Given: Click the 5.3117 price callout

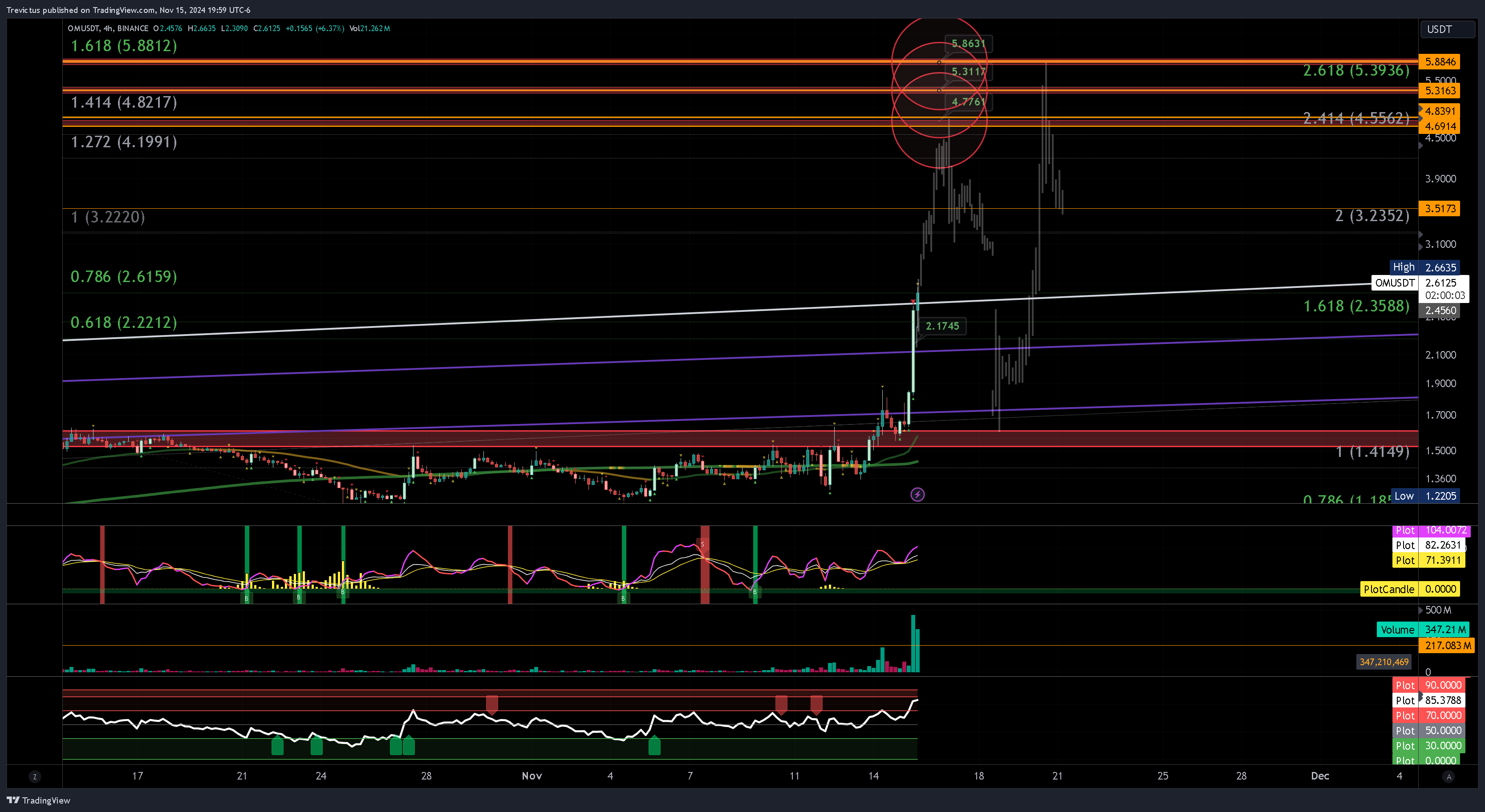Looking at the screenshot, I should point(969,72).
